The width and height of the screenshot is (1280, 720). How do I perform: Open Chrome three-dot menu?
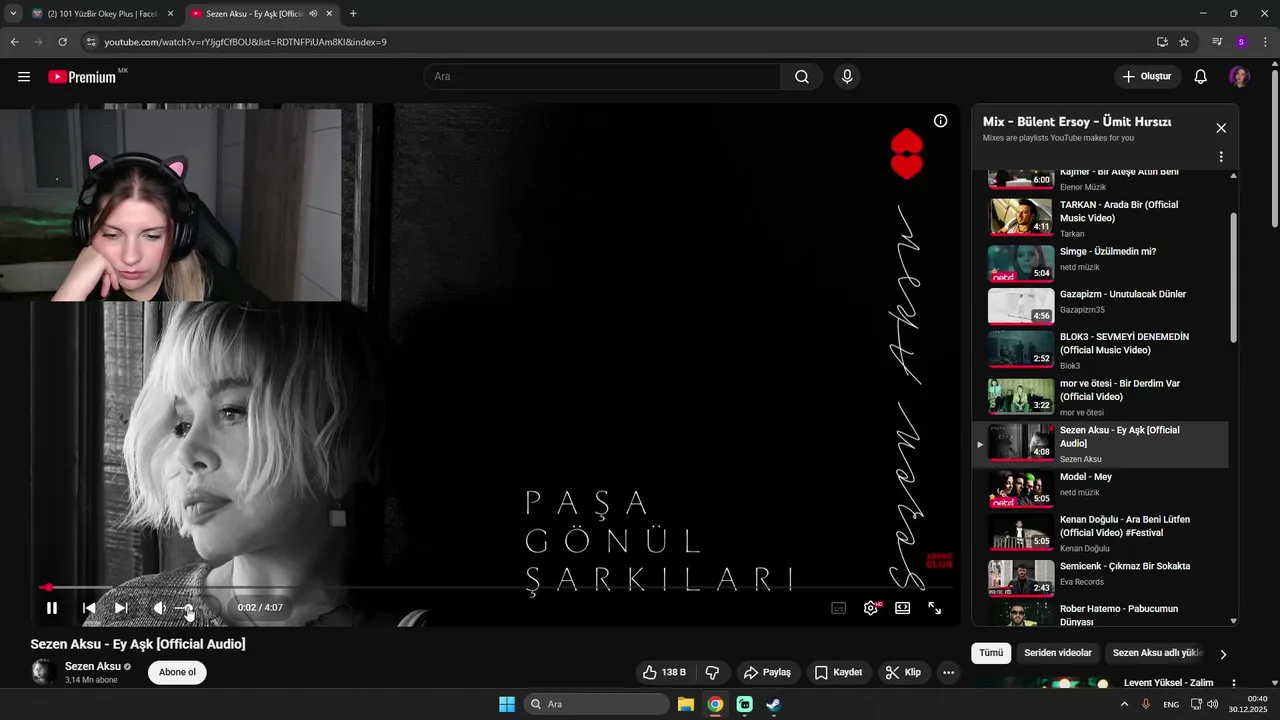click(1265, 42)
